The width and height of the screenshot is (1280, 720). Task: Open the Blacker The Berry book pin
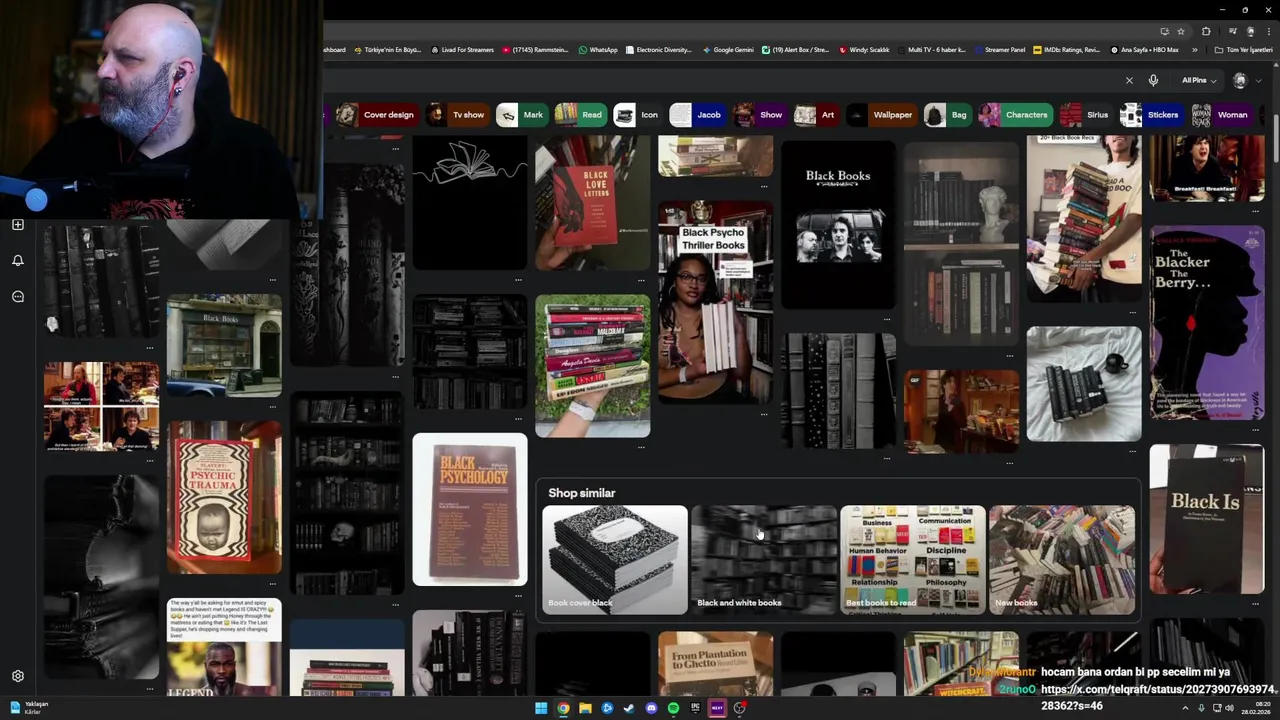(x=1207, y=322)
